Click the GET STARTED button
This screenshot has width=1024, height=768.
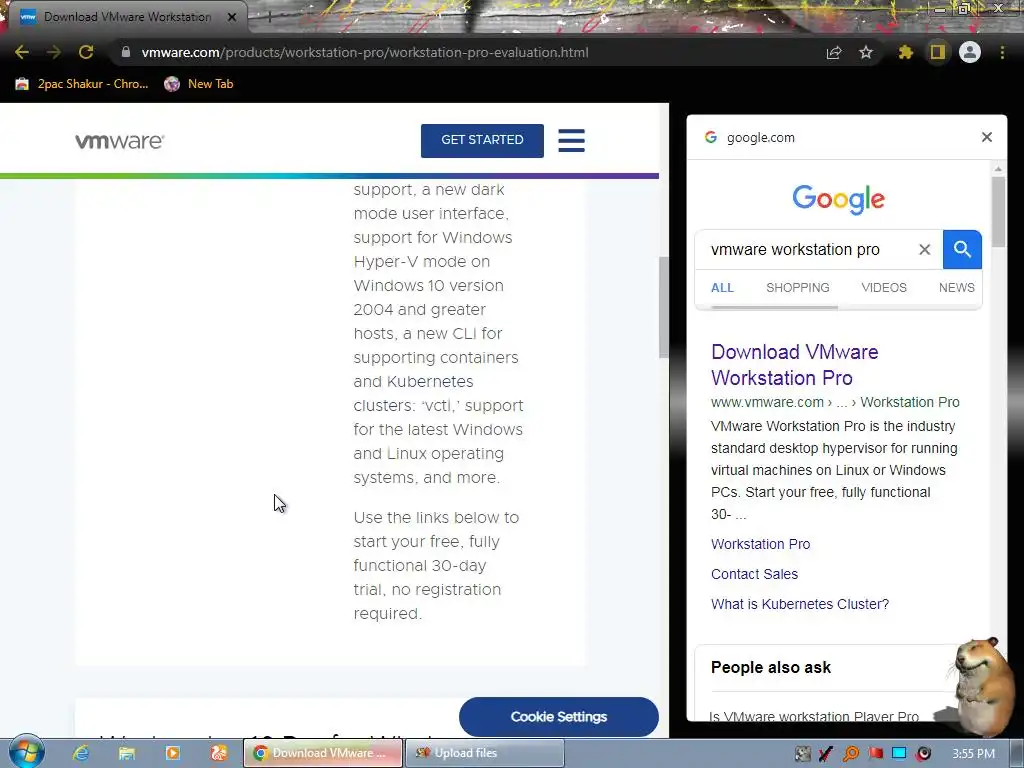click(x=482, y=140)
